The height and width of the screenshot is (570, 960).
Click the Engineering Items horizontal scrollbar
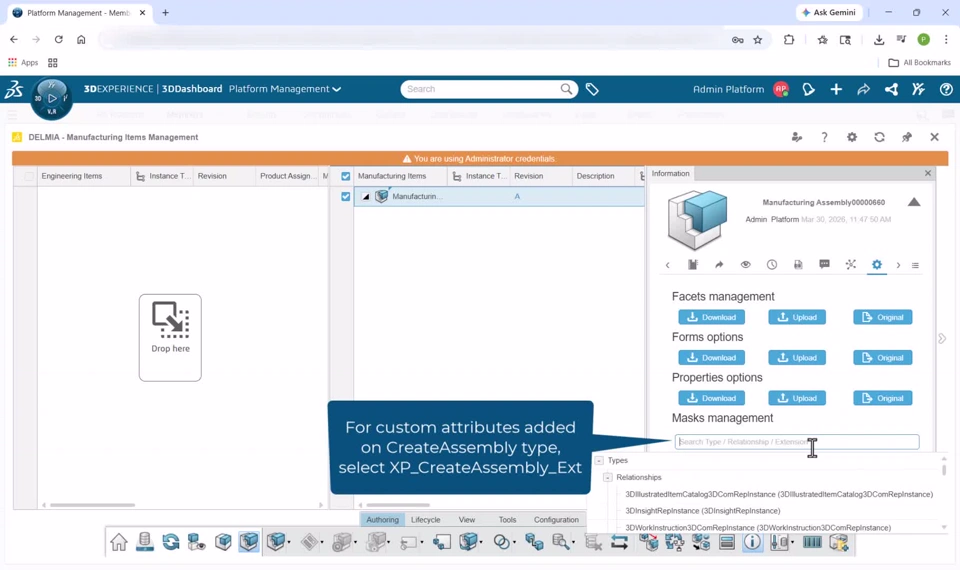(x=92, y=505)
